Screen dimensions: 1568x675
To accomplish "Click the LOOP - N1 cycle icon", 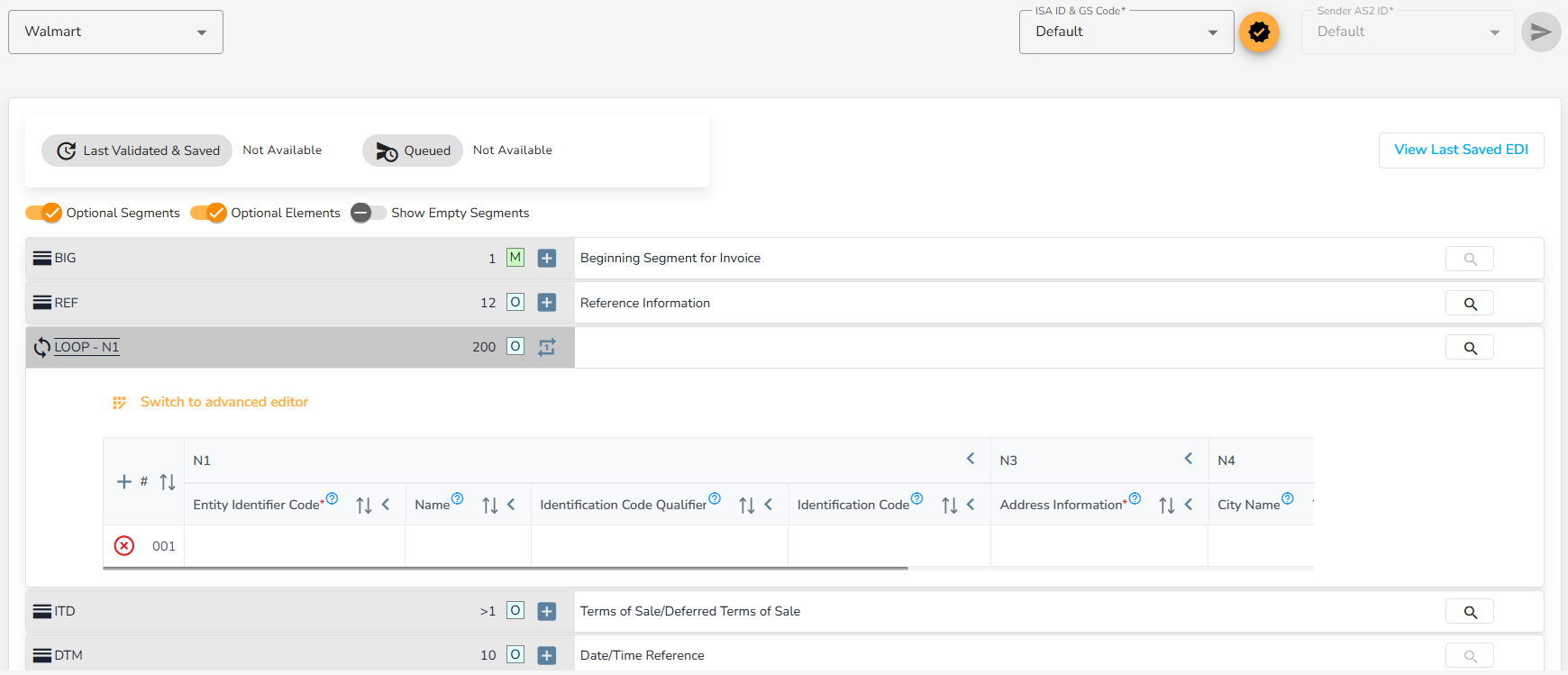I will coord(42,347).
